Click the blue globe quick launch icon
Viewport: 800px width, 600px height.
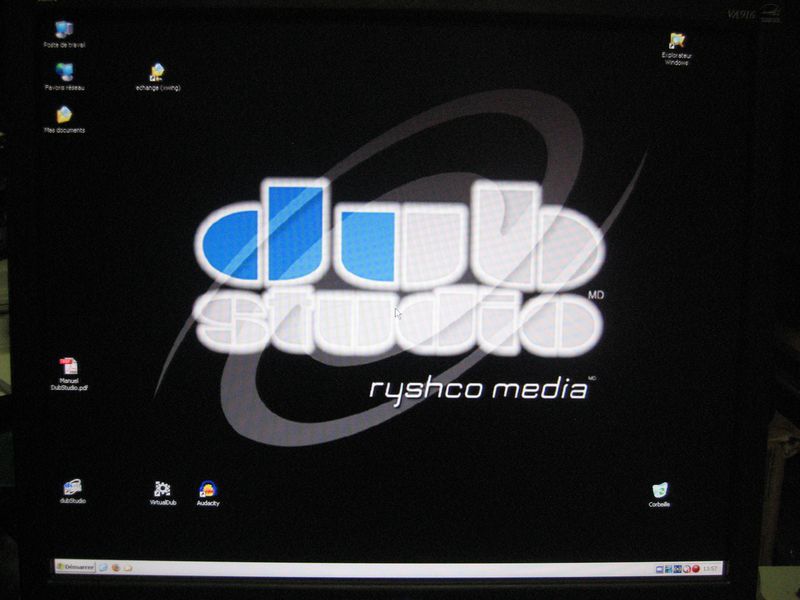(x=104, y=567)
